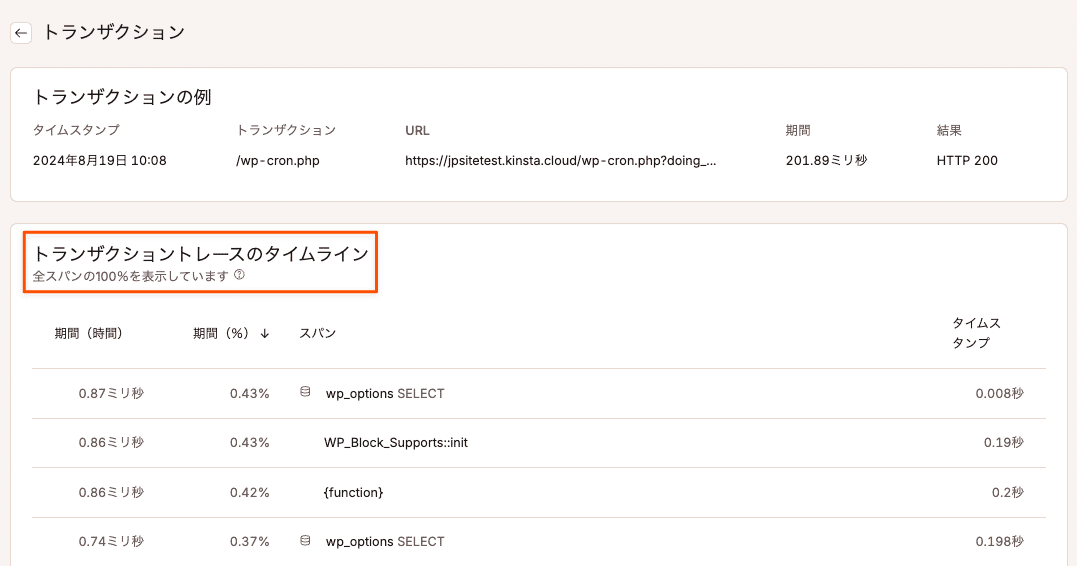Click the 201.89ミリ秒 duration value
The image size is (1077, 566).
pyautogui.click(x=826, y=160)
